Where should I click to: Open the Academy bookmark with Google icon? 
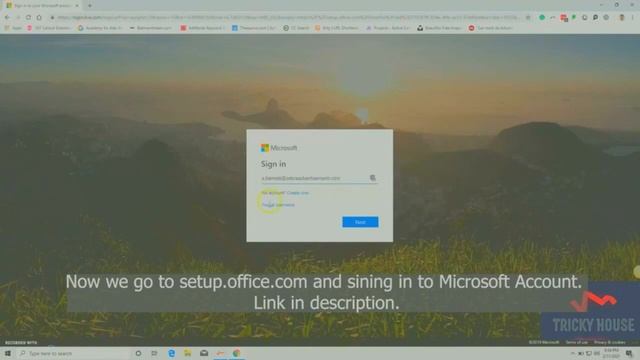pos(100,28)
